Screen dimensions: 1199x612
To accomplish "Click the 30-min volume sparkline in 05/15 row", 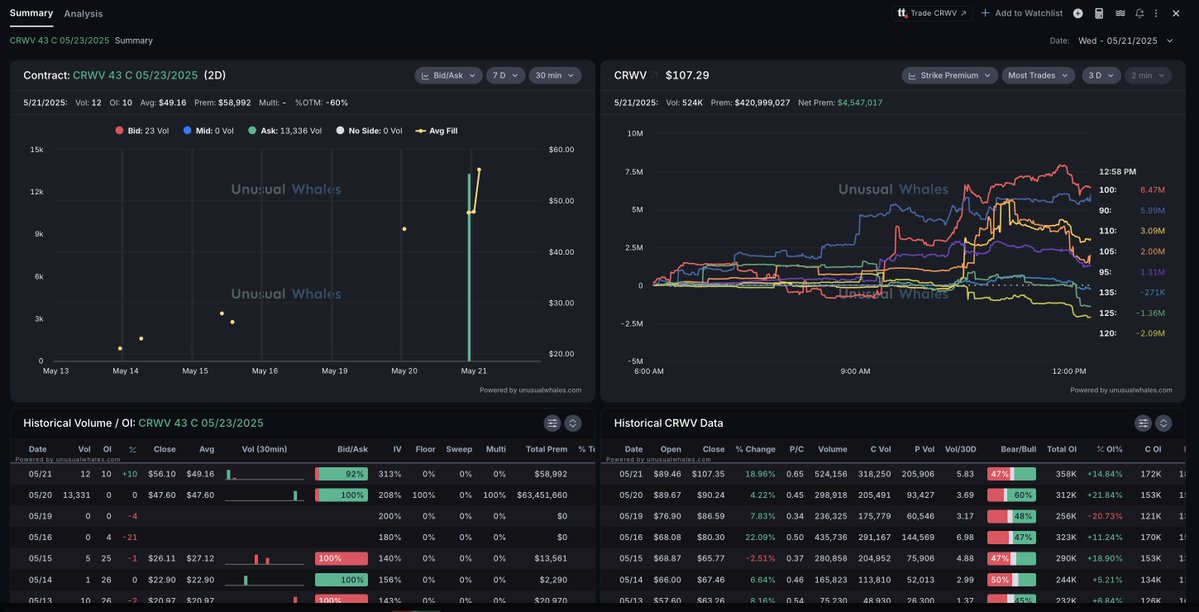I will (264, 558).
